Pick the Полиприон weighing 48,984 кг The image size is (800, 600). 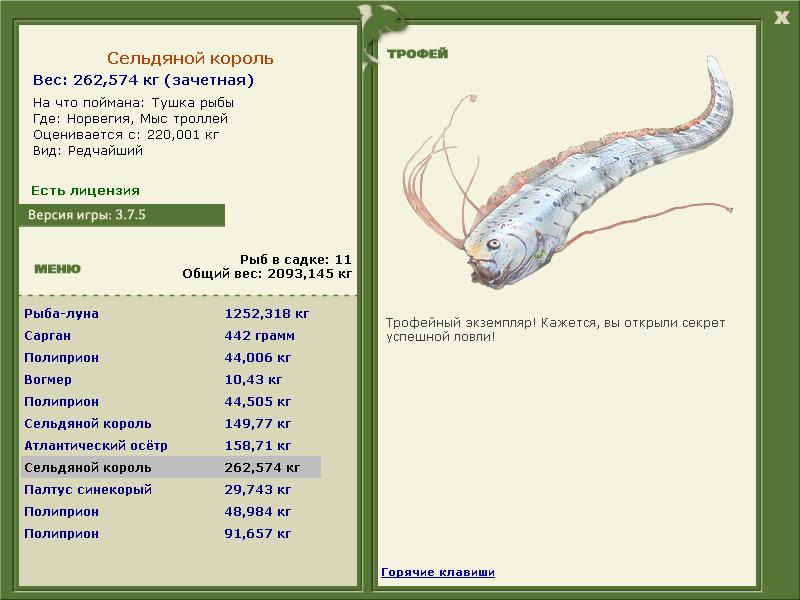click(61, 512)
